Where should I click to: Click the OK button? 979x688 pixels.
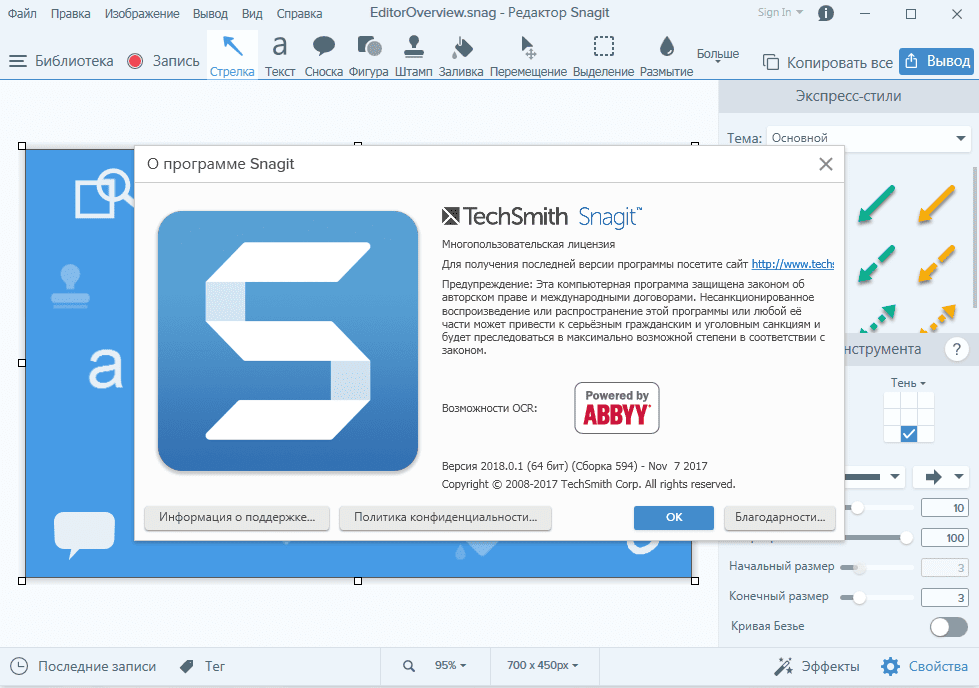[x=674, y=518]
